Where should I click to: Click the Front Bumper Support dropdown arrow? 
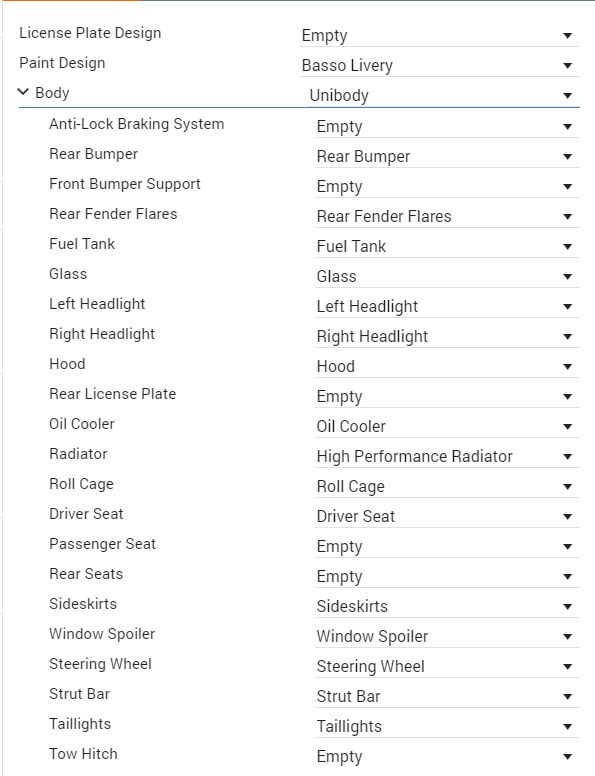[568, 187]
